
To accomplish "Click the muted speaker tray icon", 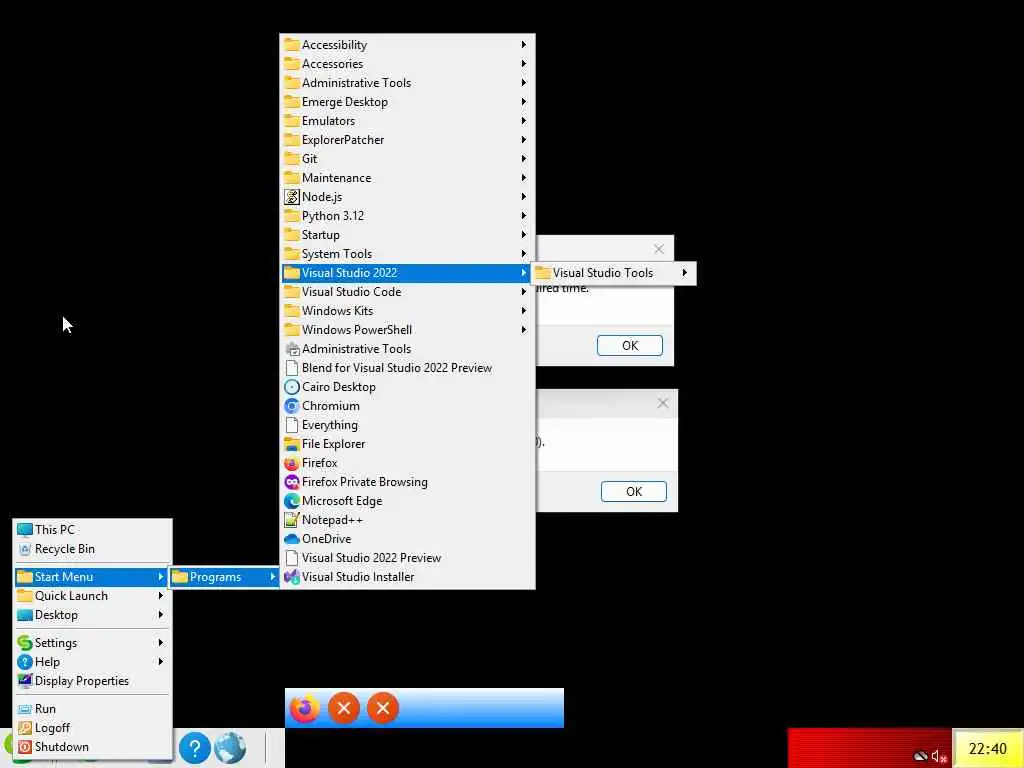I will pos(938,756).
